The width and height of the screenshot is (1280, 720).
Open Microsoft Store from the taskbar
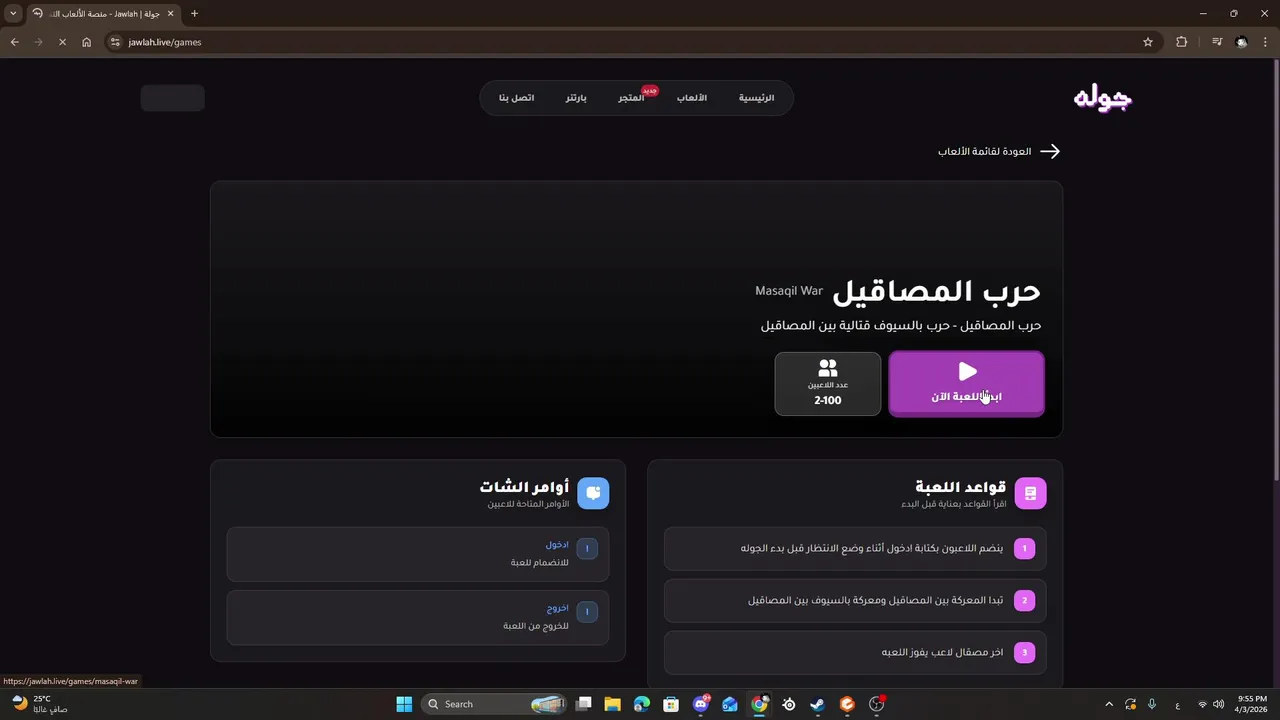671,704
